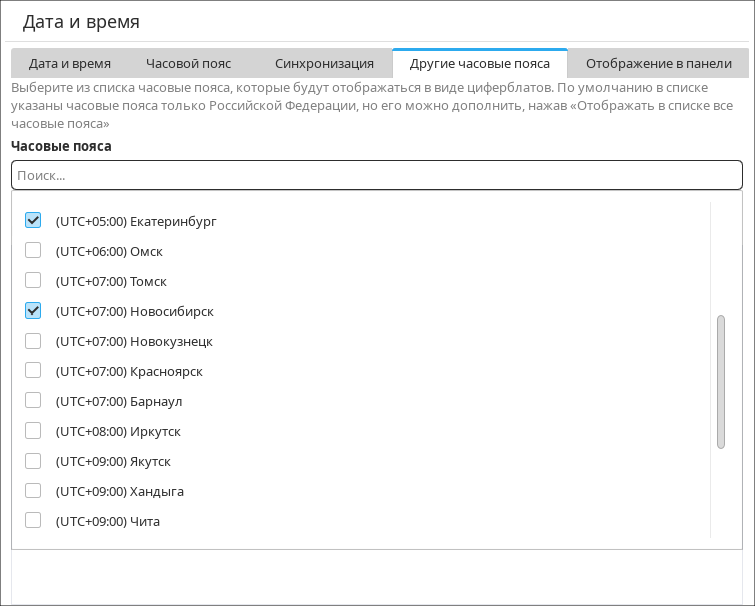Open the Отображение в панели tab

(x=658, y=63)
